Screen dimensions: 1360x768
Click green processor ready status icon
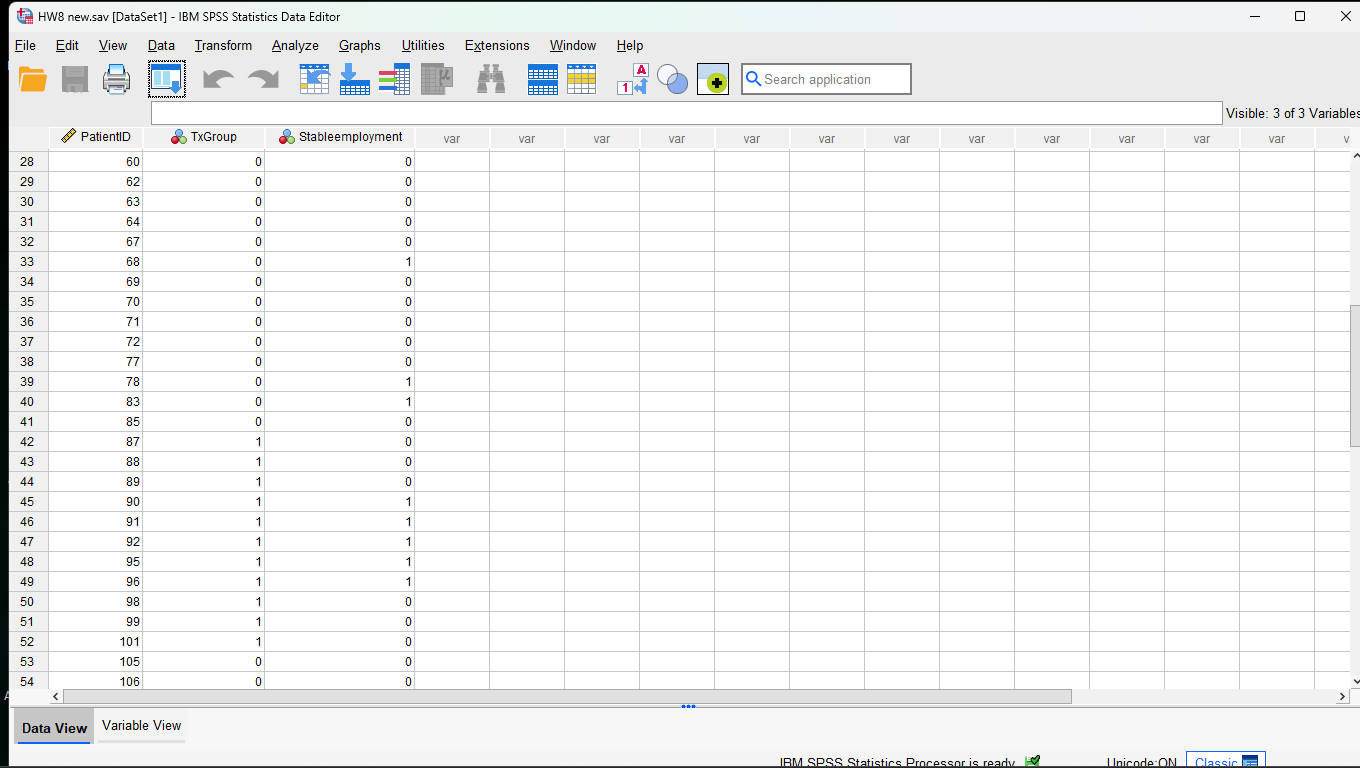coord(1033,761)
